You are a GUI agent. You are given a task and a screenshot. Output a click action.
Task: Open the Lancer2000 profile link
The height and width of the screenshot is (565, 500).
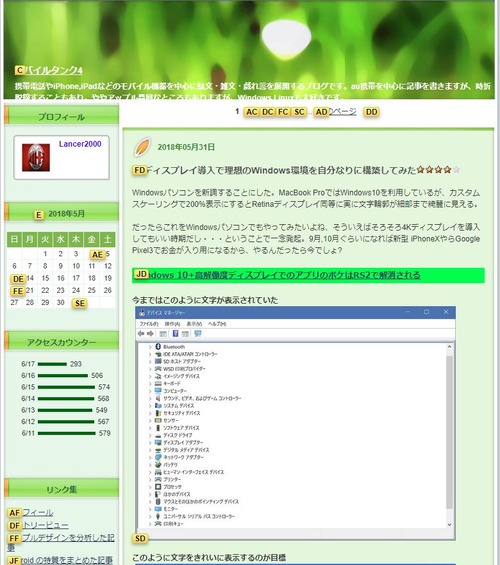click(80, 144)
